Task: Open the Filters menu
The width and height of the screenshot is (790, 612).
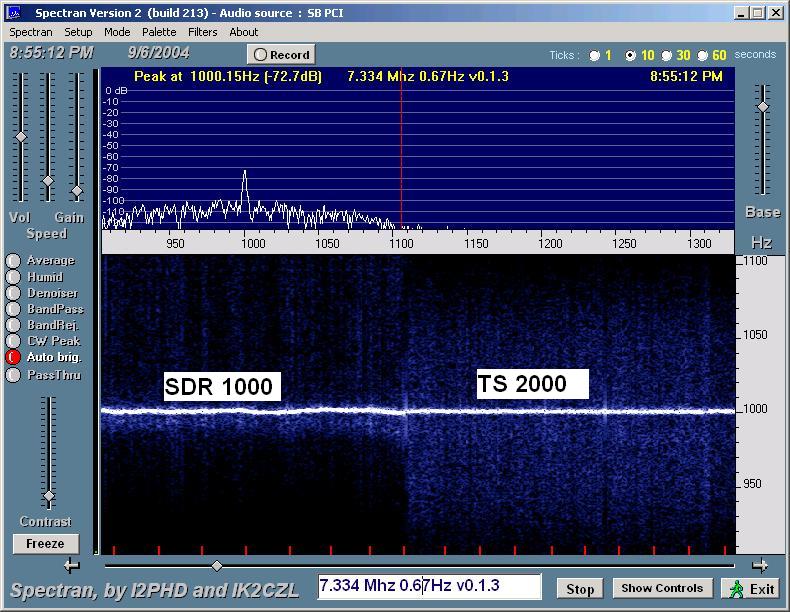Action: pyautogui.click(x=202, y=32)
